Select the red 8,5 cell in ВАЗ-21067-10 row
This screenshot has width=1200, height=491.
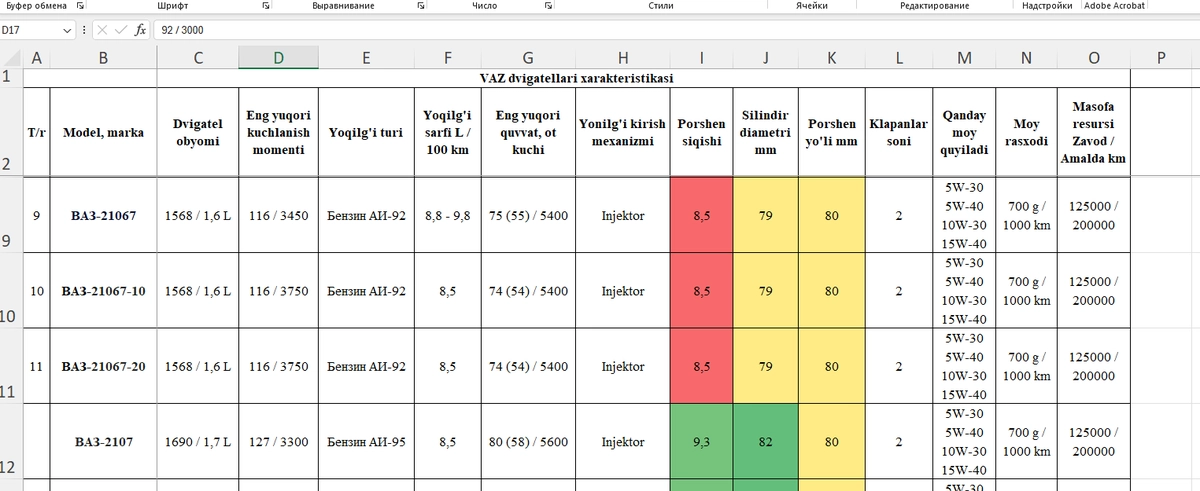click(x=702, y=291)
